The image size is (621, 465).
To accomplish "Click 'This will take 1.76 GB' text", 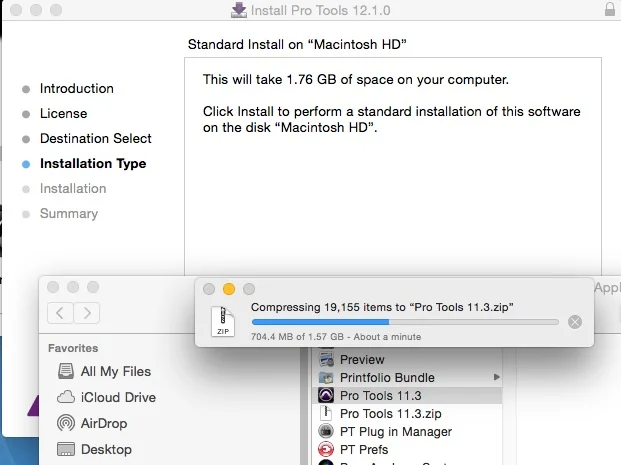I will pos(356,80).
